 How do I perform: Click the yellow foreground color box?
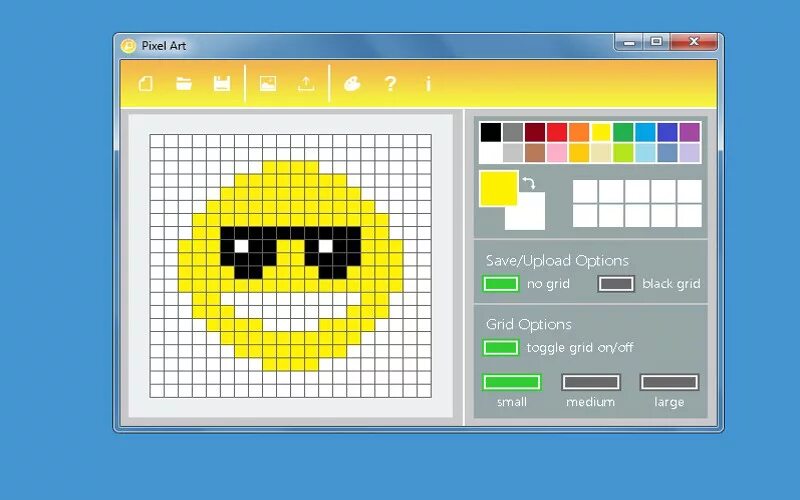[x=498, y=189]
